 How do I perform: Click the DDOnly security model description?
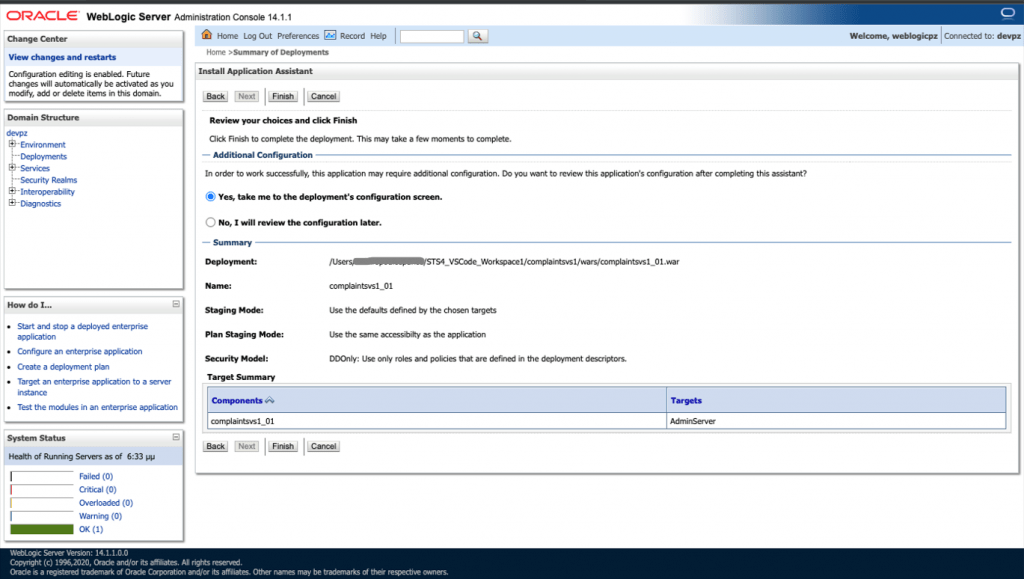point(477,359)
